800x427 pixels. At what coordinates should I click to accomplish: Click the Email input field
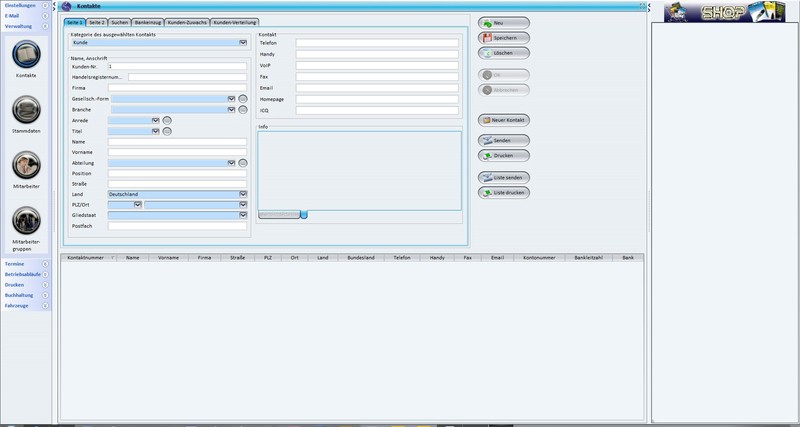tap(377, 88)
